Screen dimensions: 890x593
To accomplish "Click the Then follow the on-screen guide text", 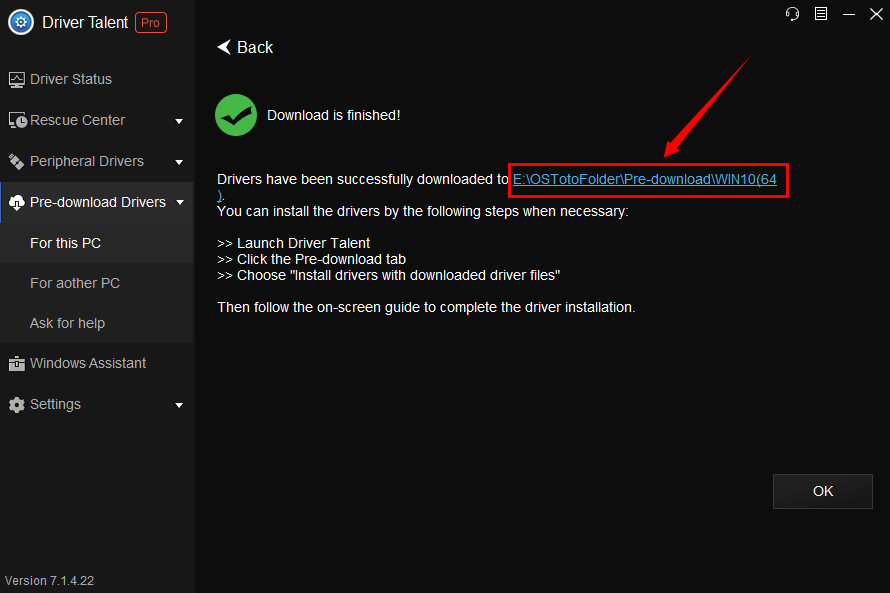I will click(x=426, y=307).
